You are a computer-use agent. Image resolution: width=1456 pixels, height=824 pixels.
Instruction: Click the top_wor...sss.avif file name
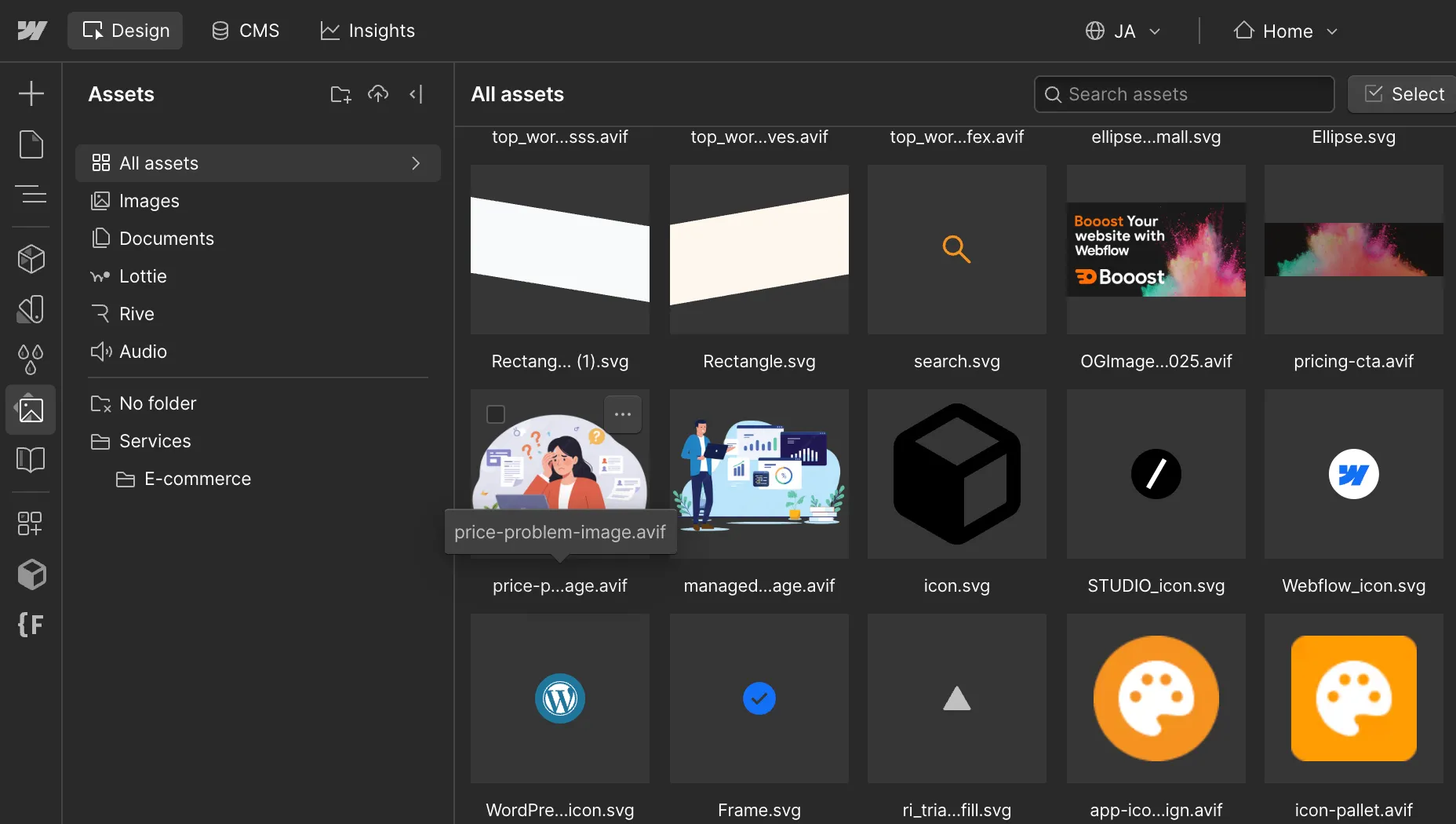560,137
